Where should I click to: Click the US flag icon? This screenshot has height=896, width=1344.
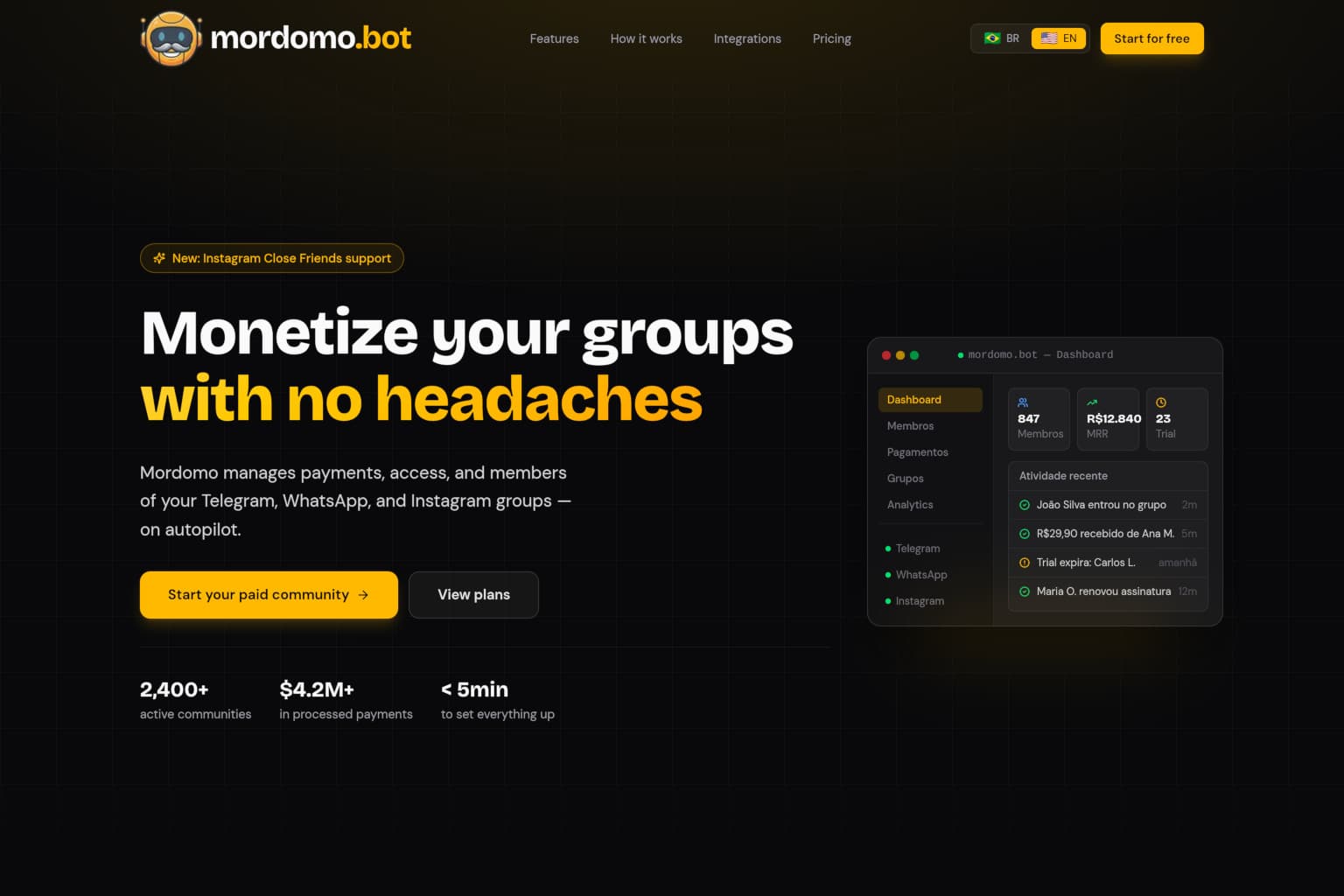(1049, 38)
